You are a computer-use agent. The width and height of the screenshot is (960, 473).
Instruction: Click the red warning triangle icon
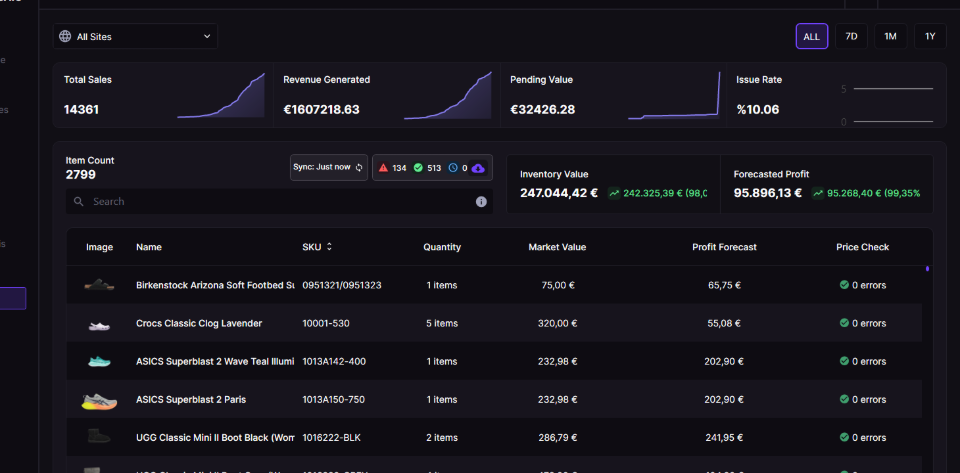coord(383,168)
